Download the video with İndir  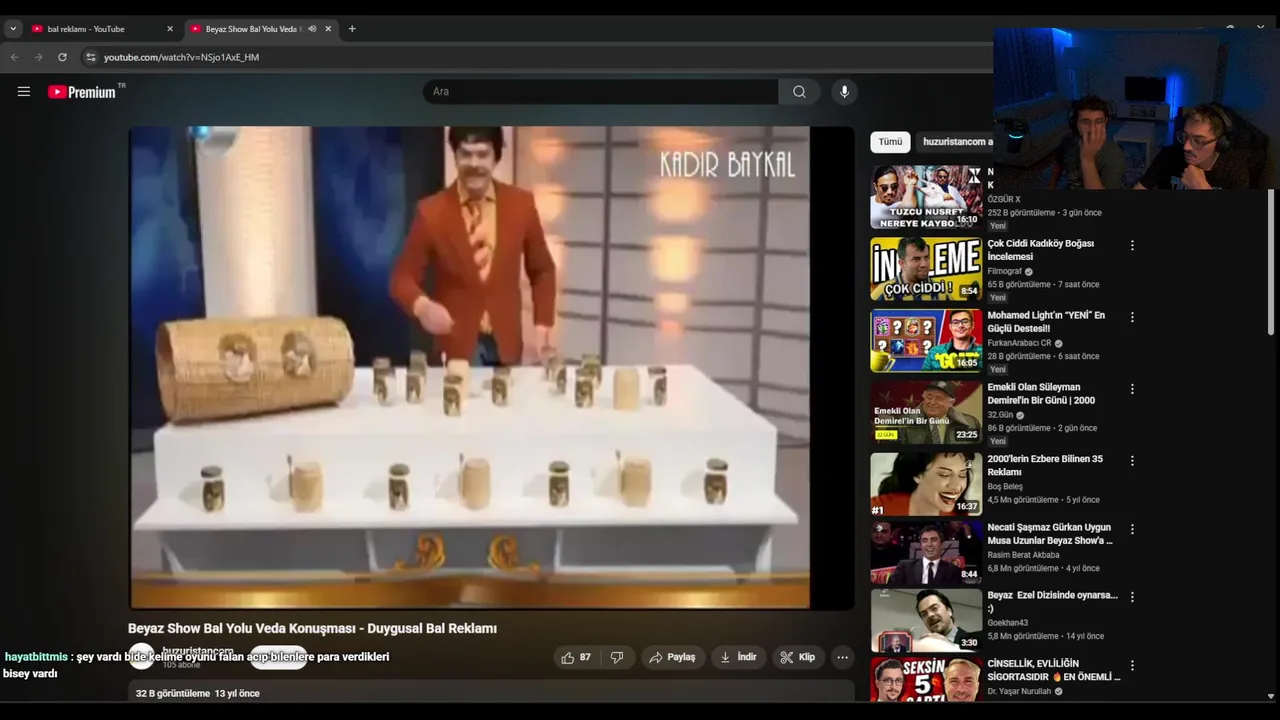click(738, 657)
